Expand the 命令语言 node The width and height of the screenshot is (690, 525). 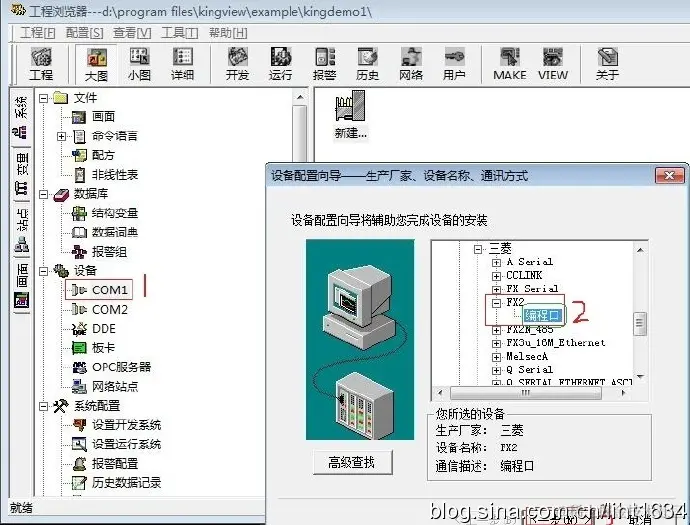(x=61, y=136)
